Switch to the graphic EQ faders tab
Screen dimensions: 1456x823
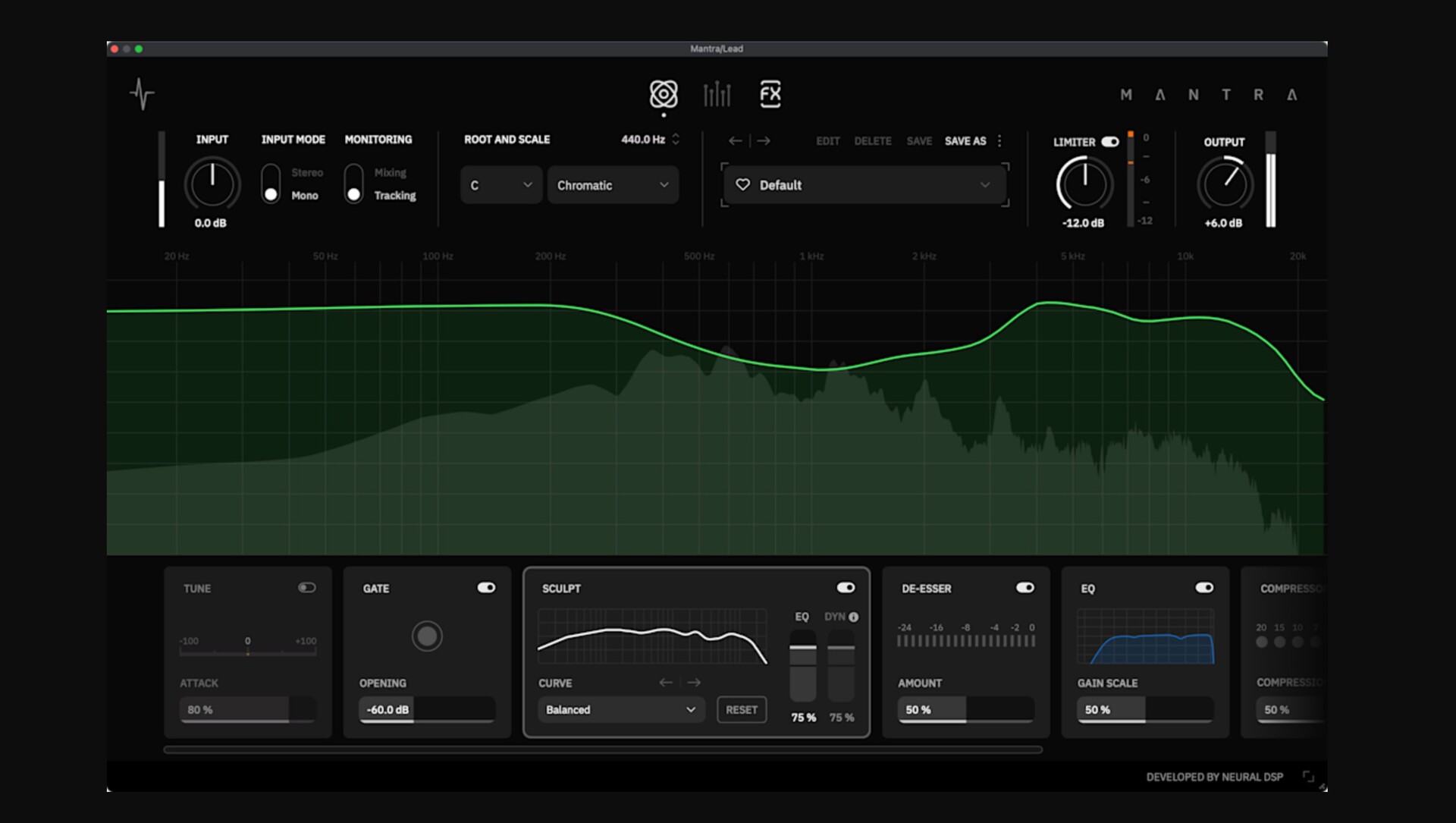tap(717, 94)
